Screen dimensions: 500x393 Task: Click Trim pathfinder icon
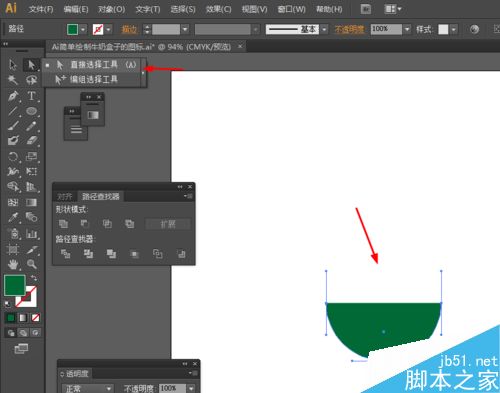(x=88, y=254)
